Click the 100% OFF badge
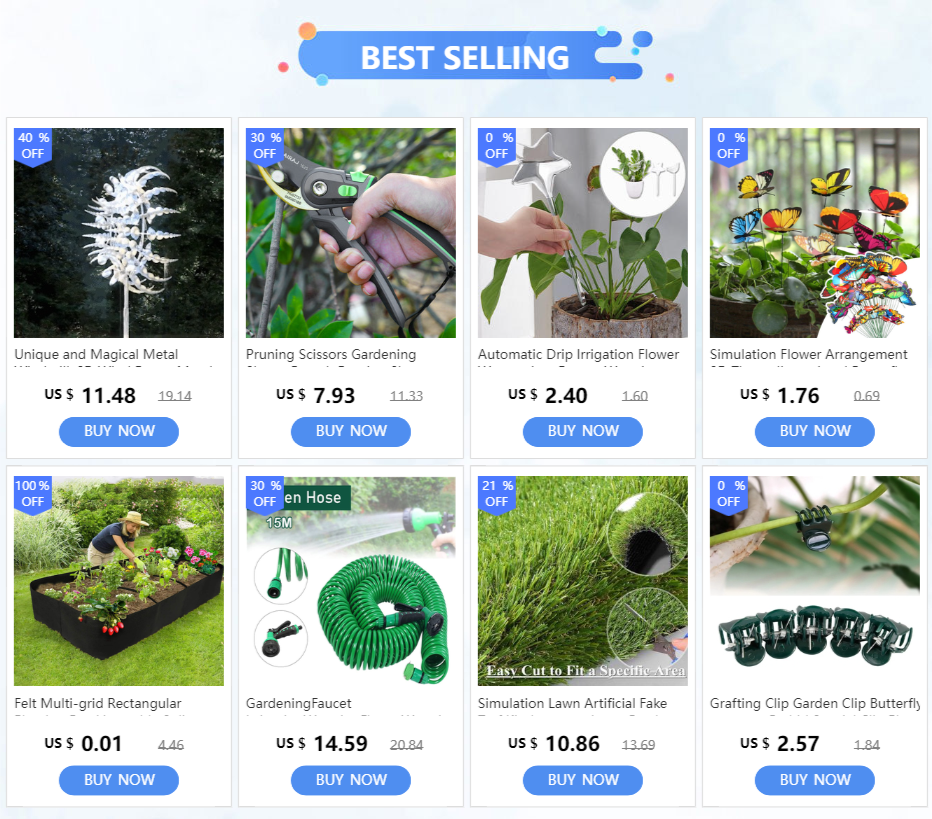The height and width of the screenshot is (819, 932). [x=33, y=494]
